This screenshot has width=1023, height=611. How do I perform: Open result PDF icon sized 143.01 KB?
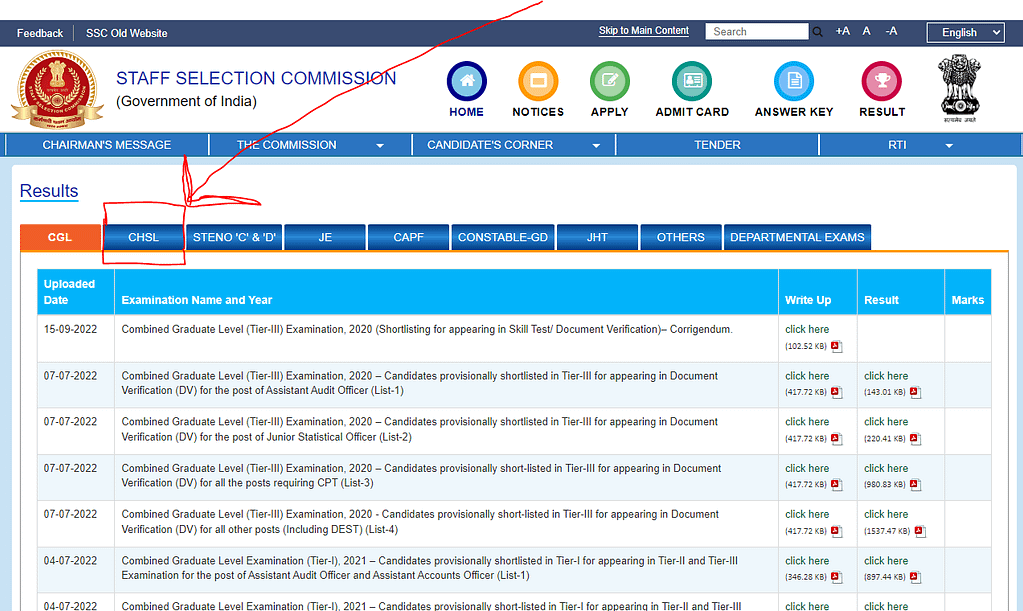[915, 393]
